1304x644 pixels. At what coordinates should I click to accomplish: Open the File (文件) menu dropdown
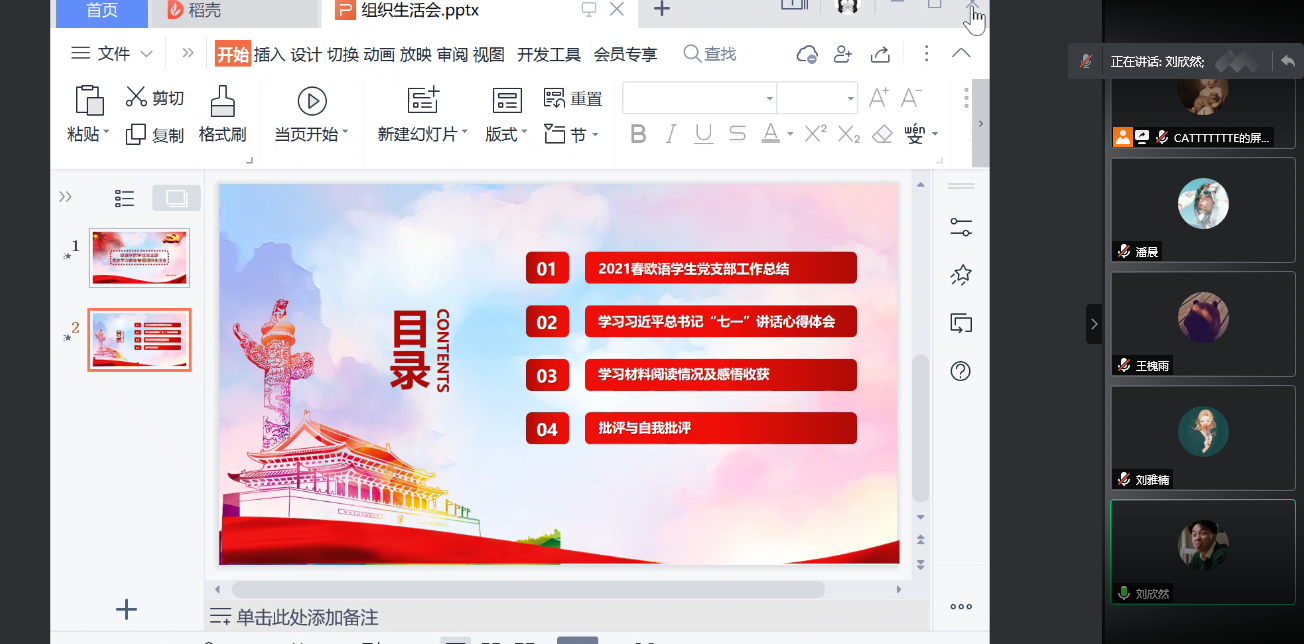click(x=113, y=54)
